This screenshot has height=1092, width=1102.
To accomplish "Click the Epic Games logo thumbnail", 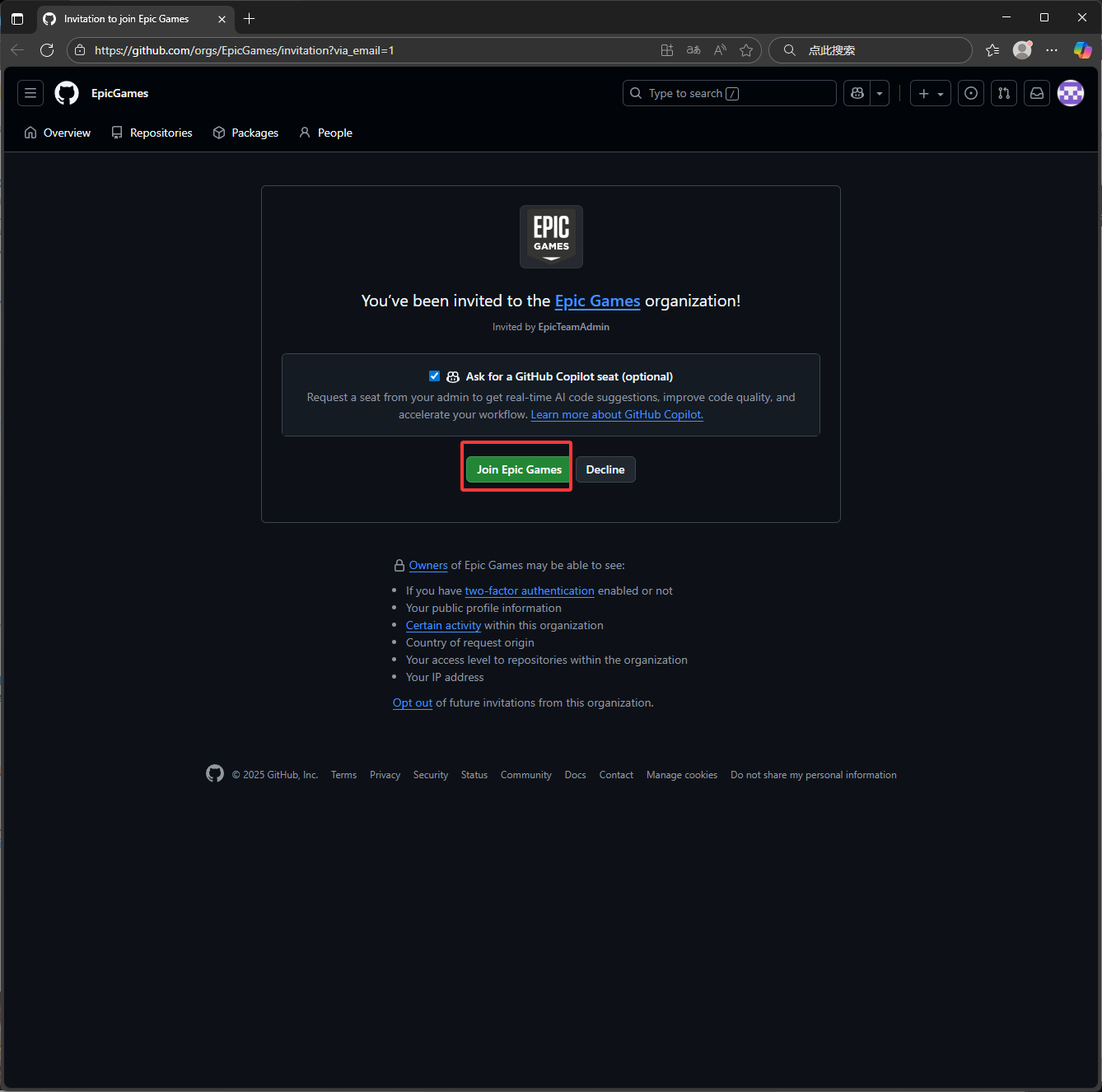I will 551,236.
